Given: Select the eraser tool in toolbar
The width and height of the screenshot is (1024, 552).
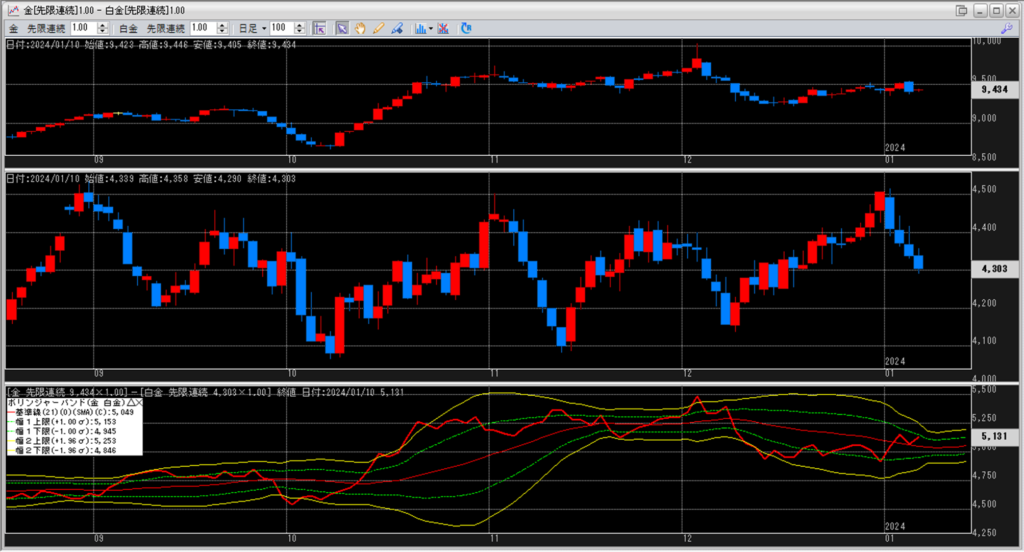Looking at the screenshot, I should pos(396,28).
